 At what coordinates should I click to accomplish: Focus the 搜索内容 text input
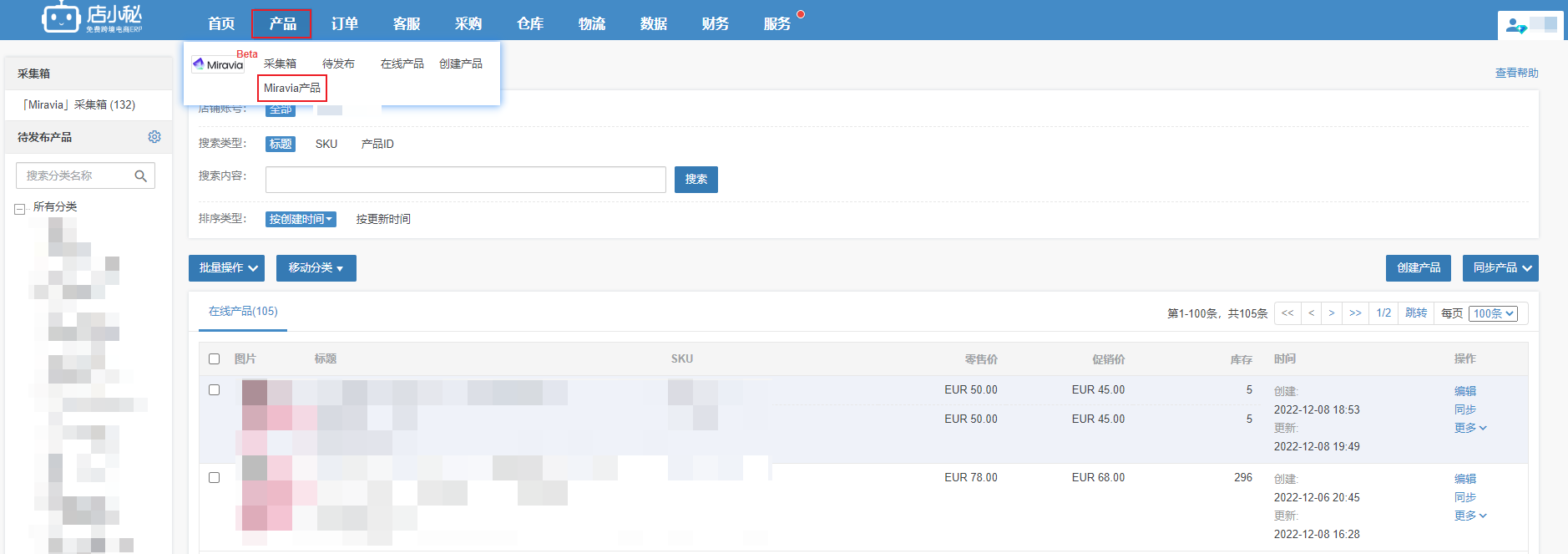click(466, 180)
